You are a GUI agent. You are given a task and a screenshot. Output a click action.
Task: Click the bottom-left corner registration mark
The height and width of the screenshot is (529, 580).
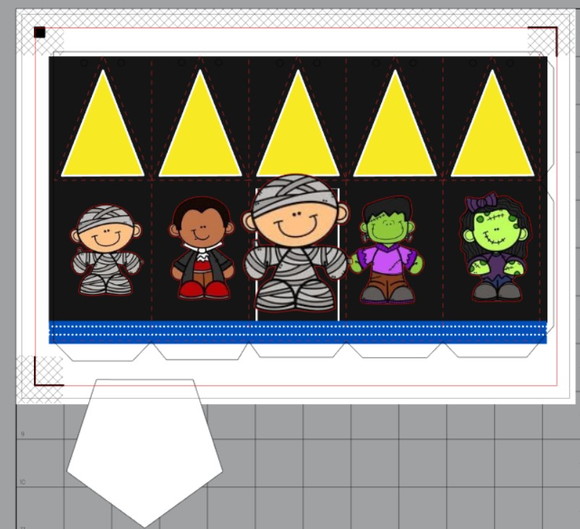(48, 371)
